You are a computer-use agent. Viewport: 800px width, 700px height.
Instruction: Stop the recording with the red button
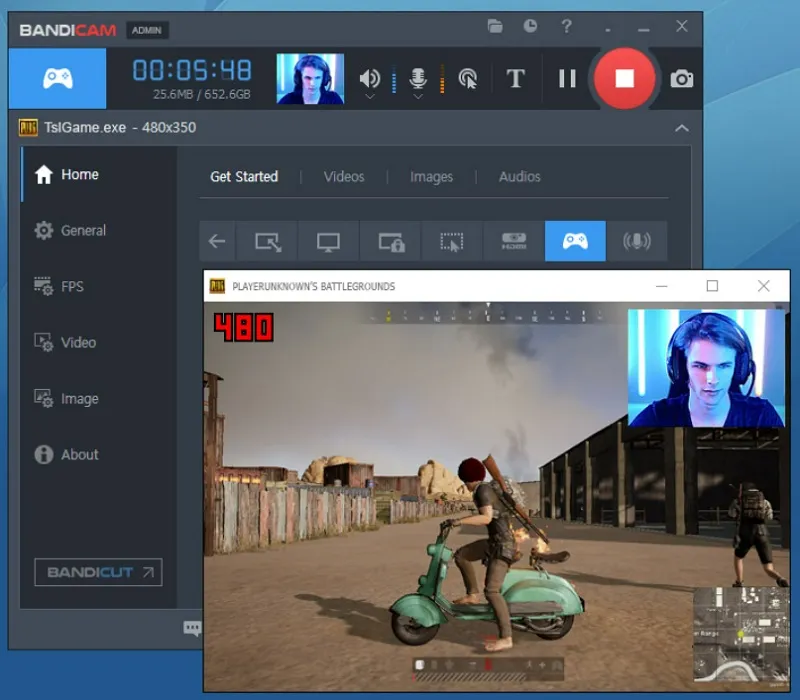pyautogui.click(x=625, y=78)
